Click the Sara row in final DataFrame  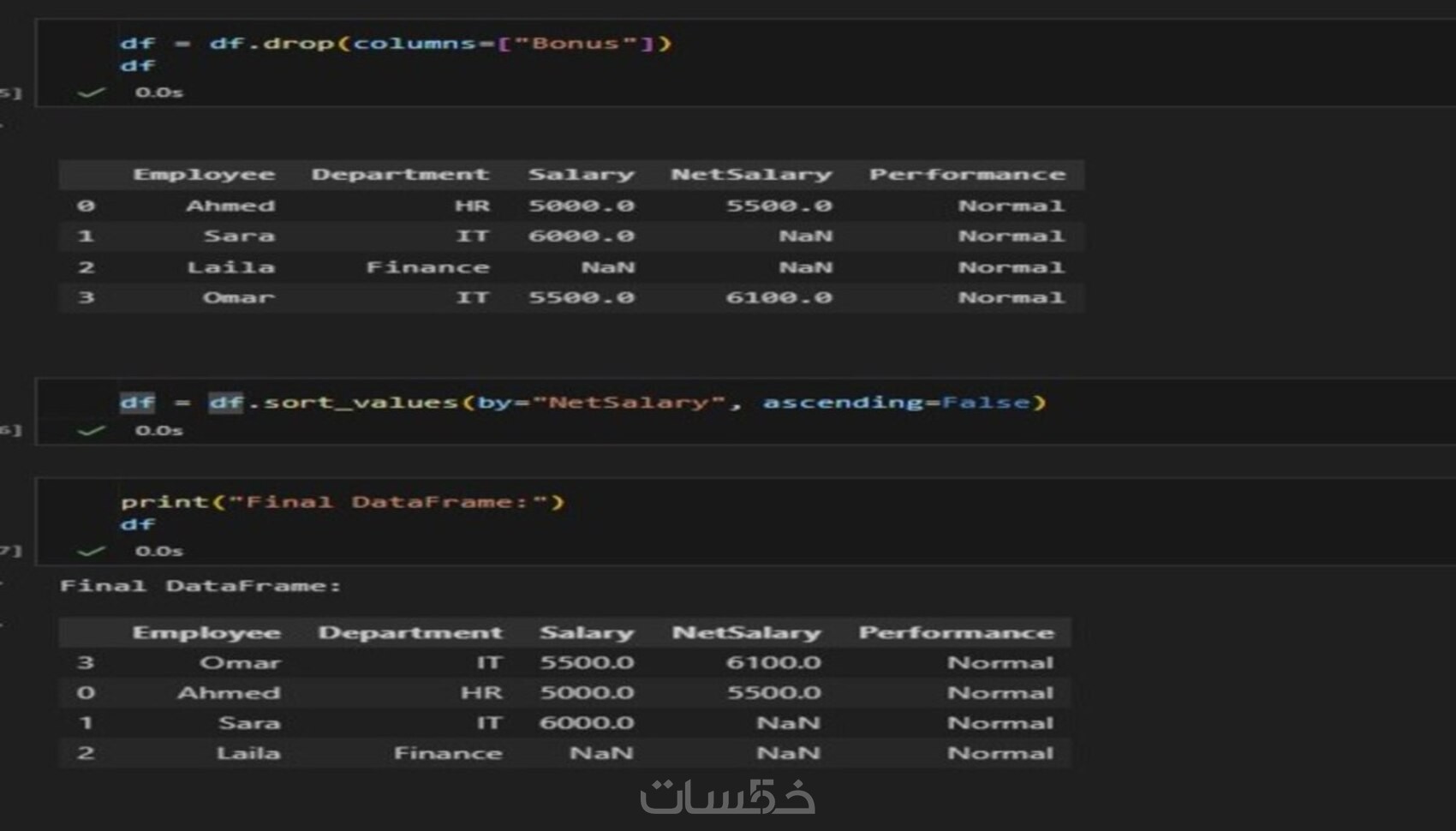coord(565,723)
